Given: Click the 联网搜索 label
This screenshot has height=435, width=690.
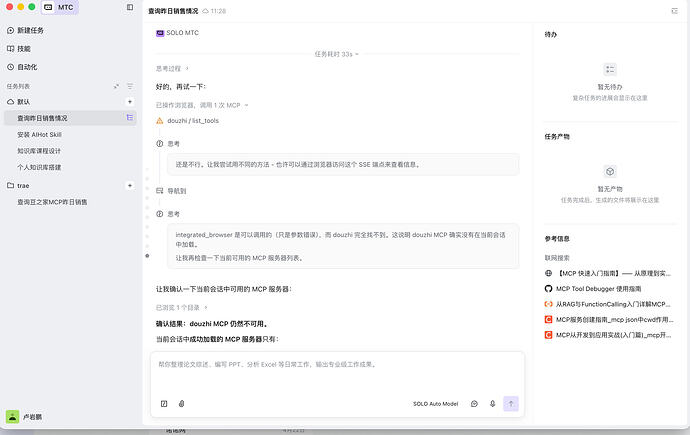Looking at the screenshot, I should pyautogui.click(x=557, y=258).
